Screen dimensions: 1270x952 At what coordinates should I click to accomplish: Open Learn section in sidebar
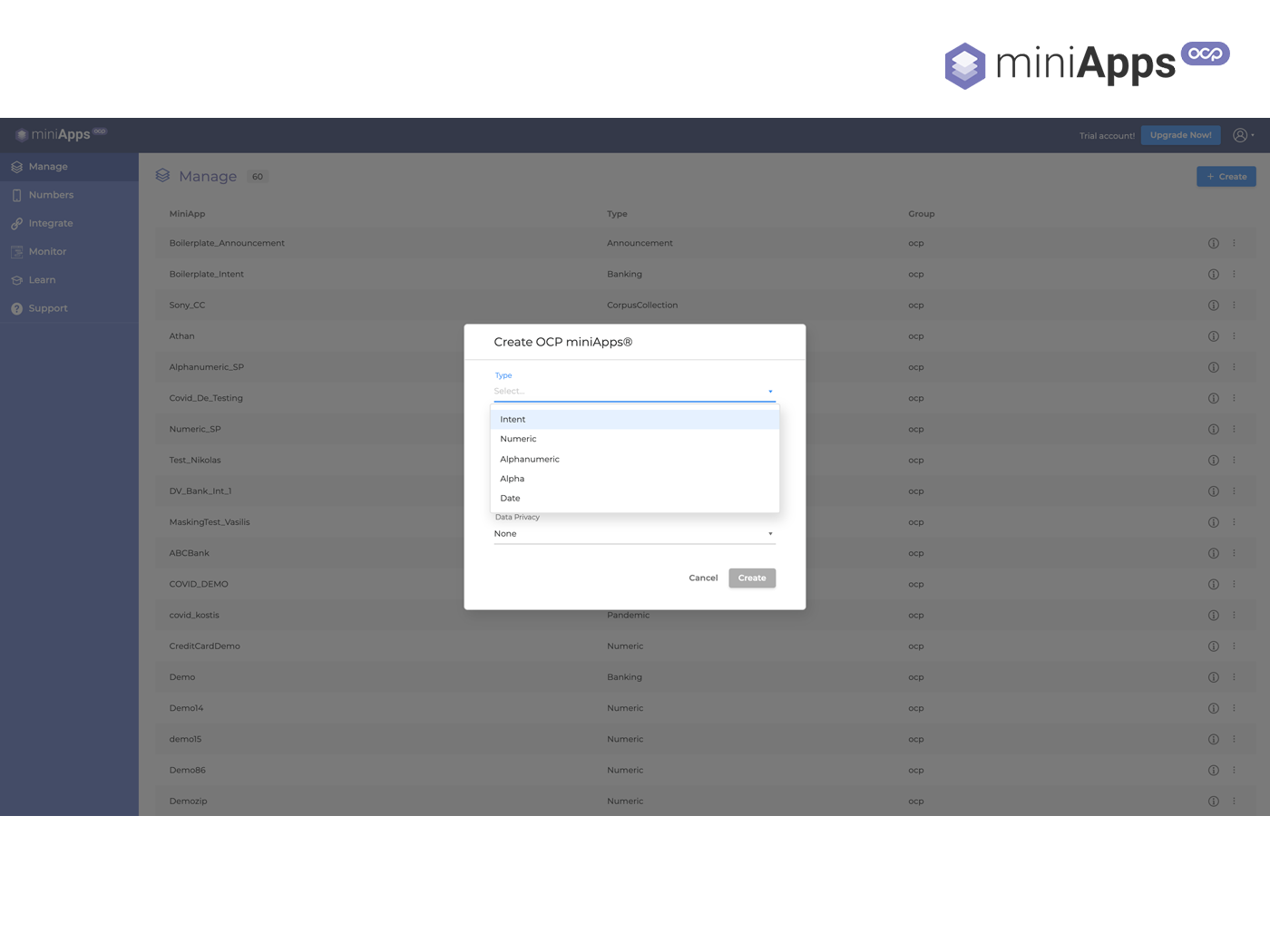[x=69, y=280]
